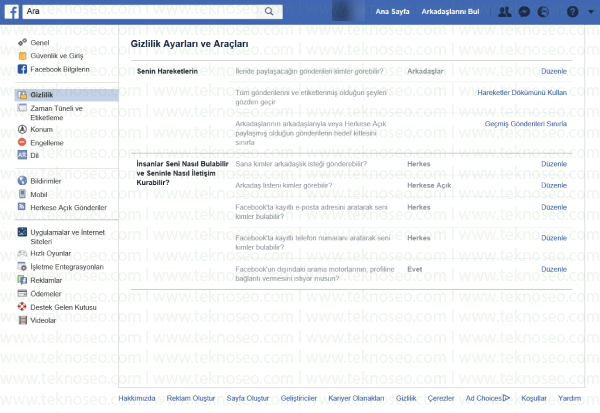Image resolution: width=600 pixels, height=413 pixels.
Task: Click the Güvenlik ve Giriş shield icon
Action: (x=23, y=56)
